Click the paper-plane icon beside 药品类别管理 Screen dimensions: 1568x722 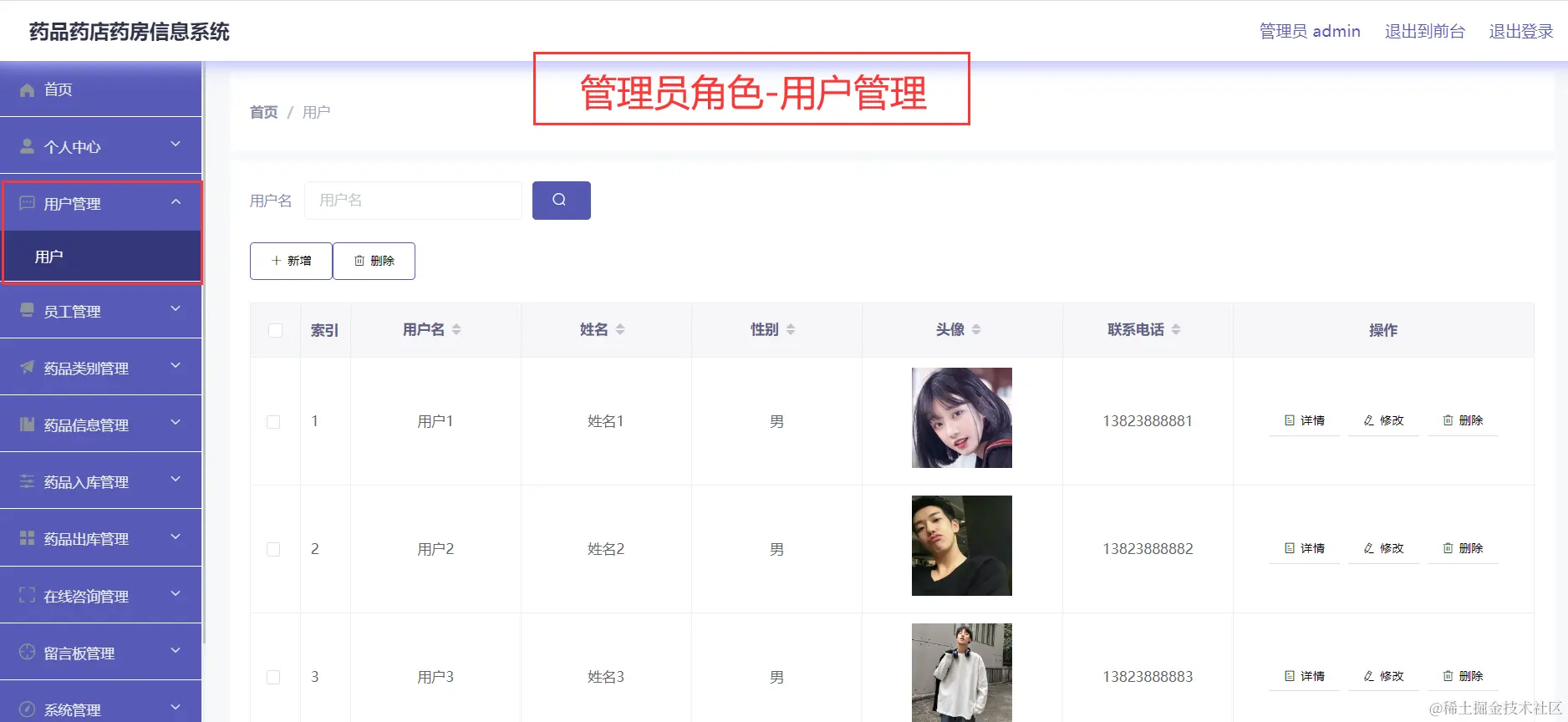point(27,368)
